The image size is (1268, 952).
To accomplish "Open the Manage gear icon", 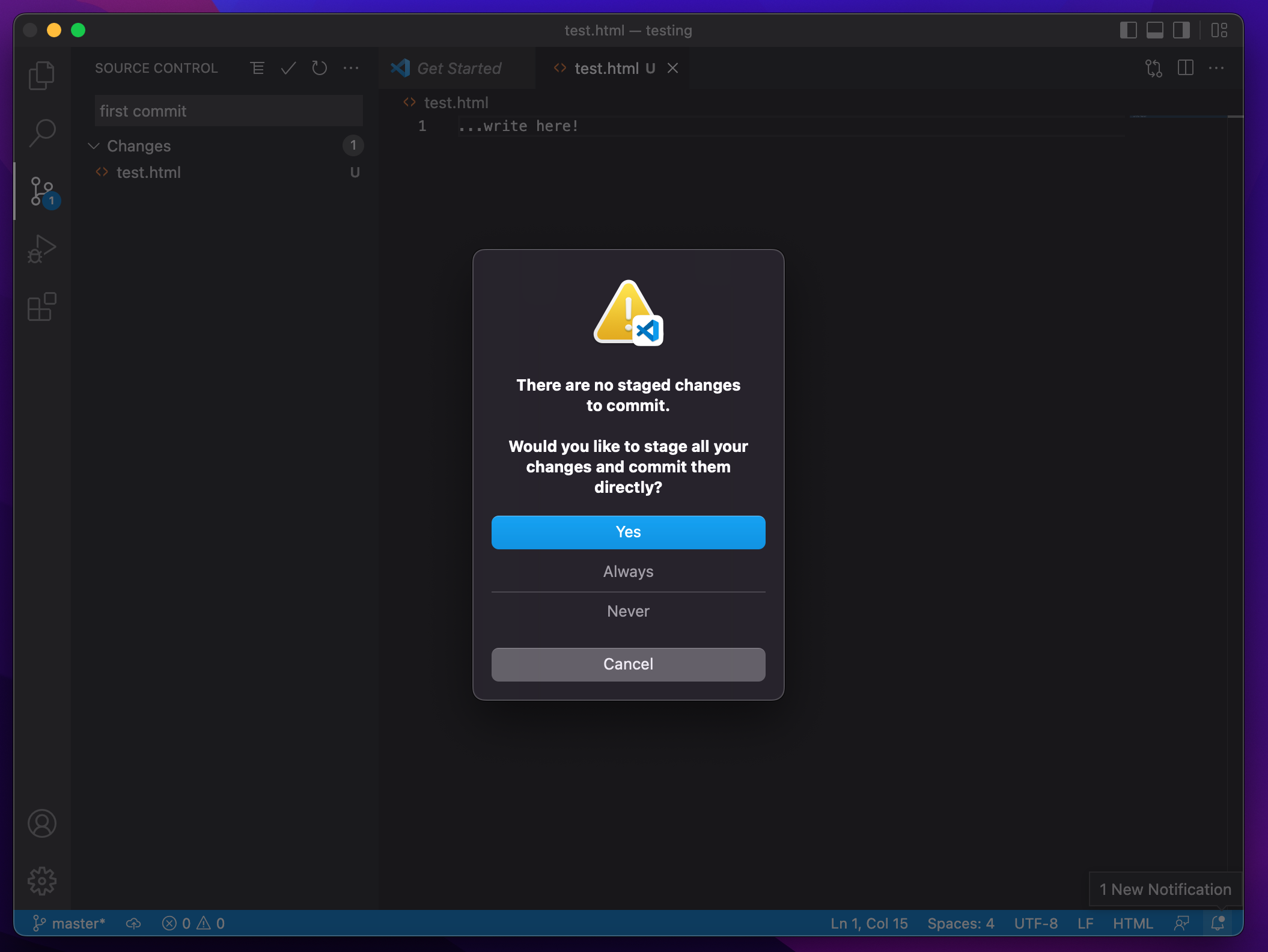I will [x=41, y=881].
